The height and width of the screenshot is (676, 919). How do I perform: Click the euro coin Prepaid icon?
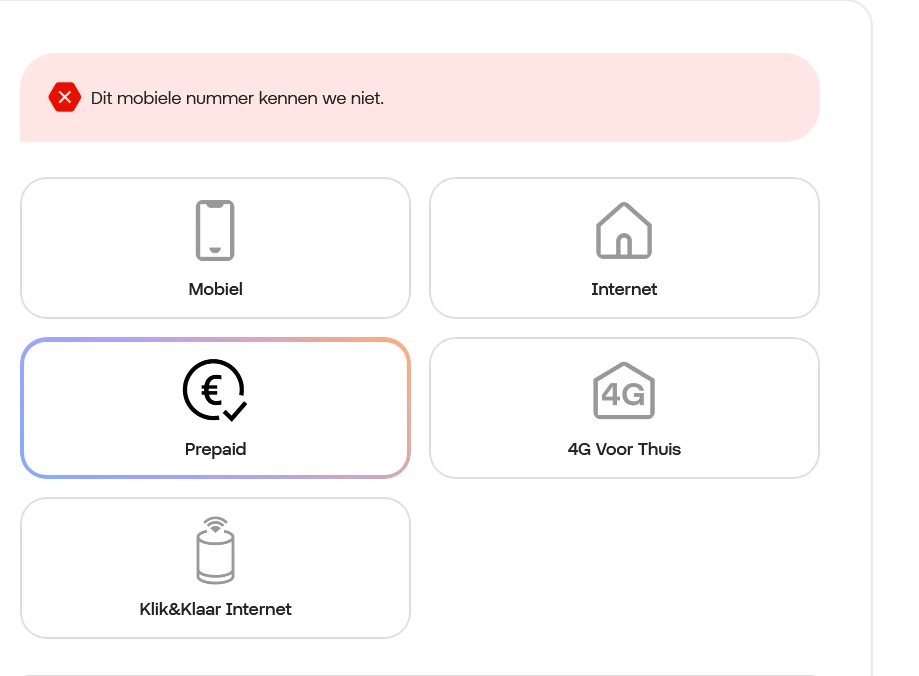click(x=212, y=389)
